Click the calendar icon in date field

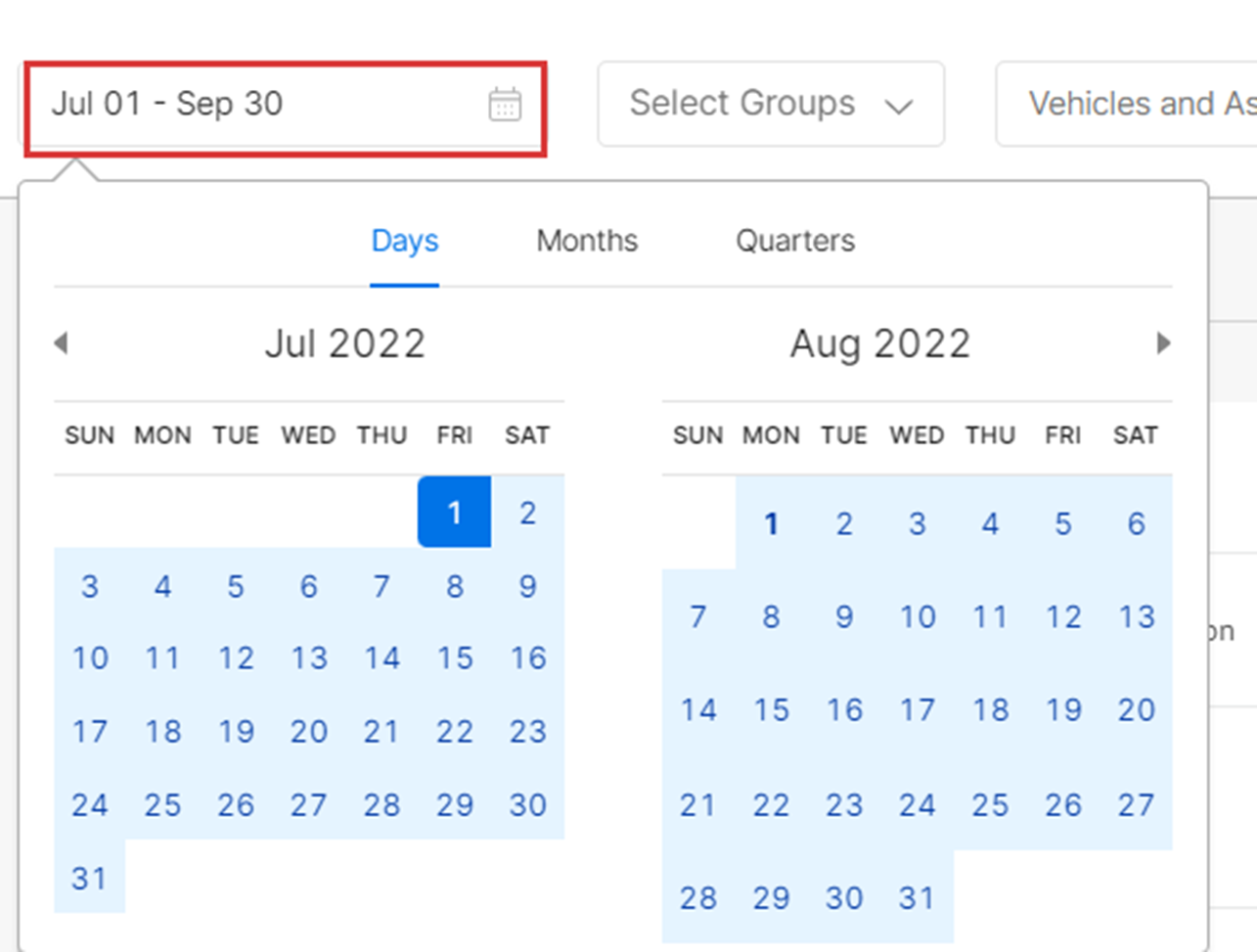click(505, 104)
